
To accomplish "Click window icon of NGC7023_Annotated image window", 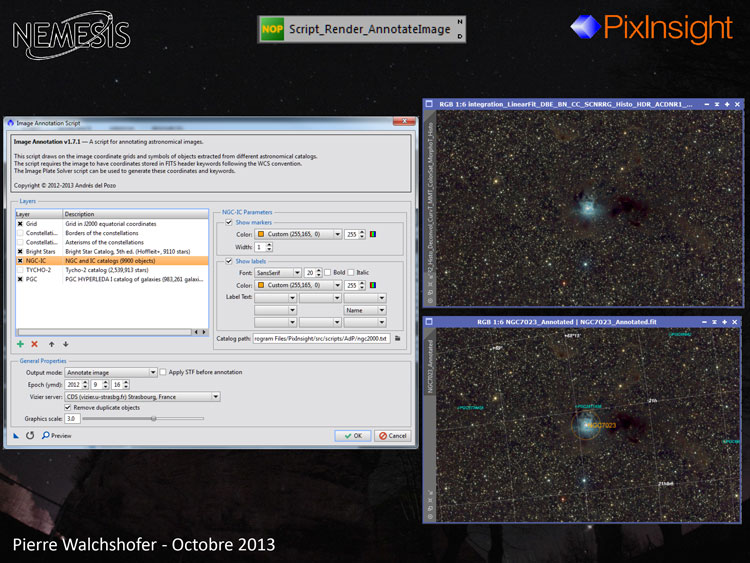I will [x=429, y=322].
